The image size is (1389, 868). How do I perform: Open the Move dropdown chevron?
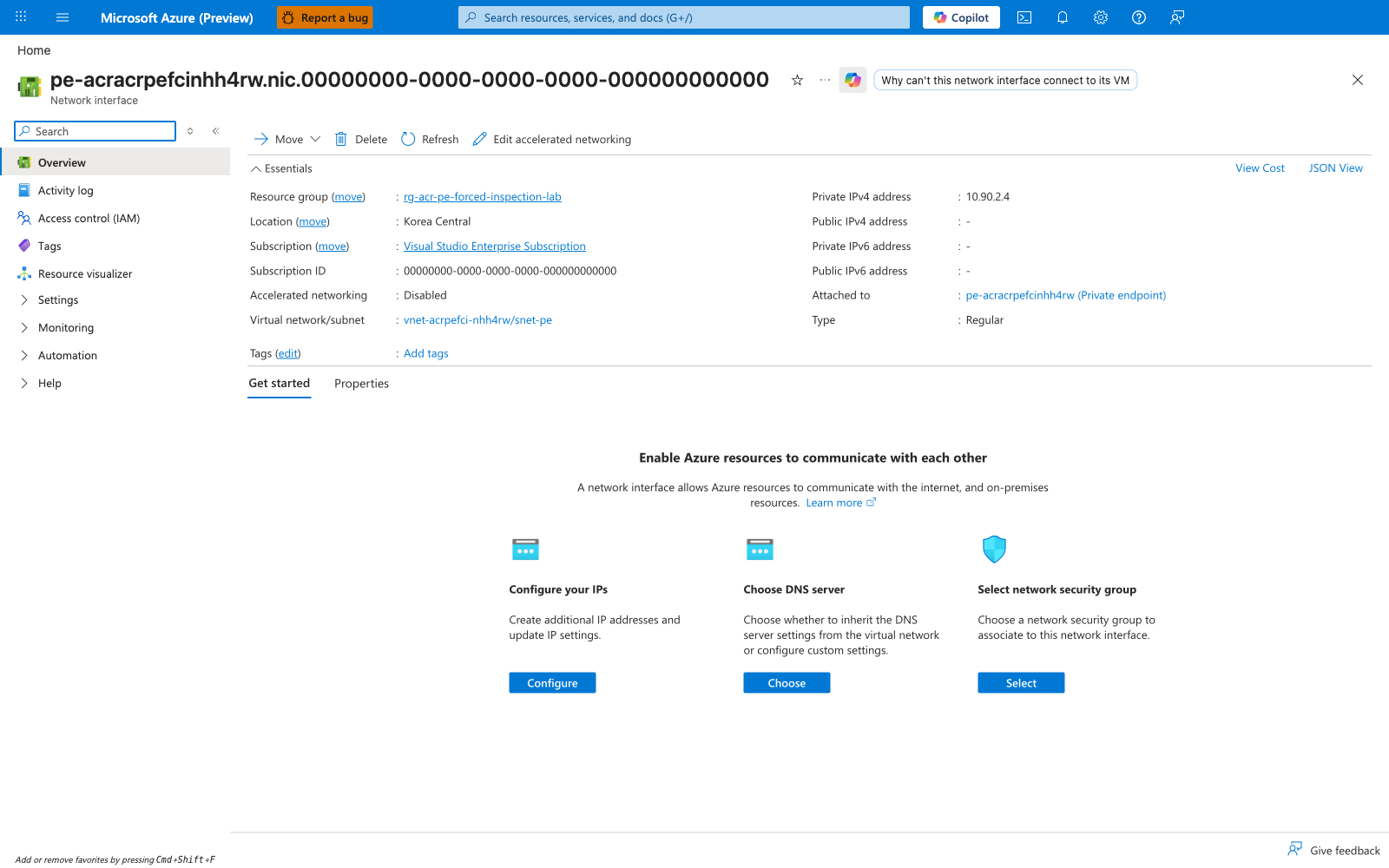[315, 139]
